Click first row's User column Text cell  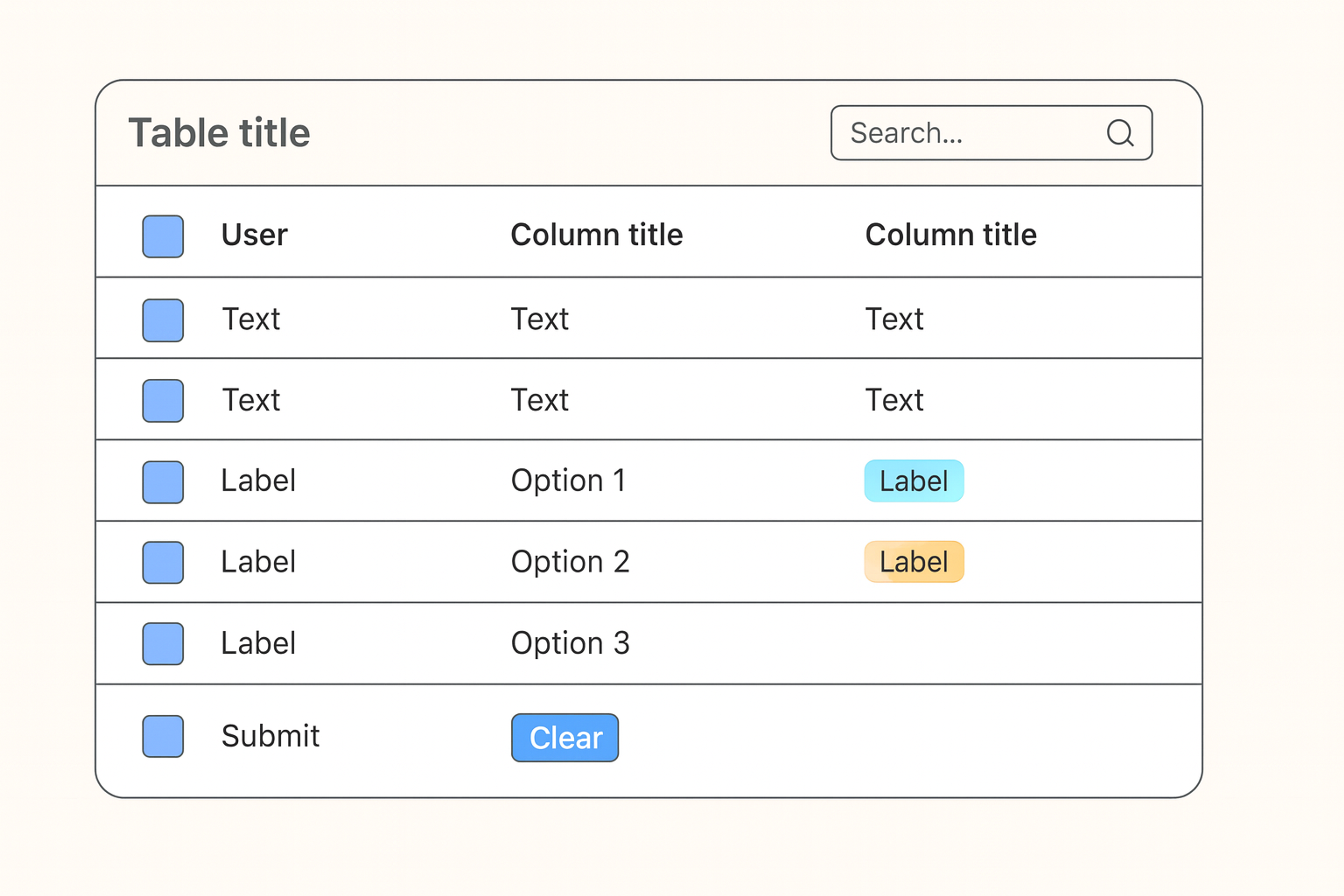pos(251,318)
